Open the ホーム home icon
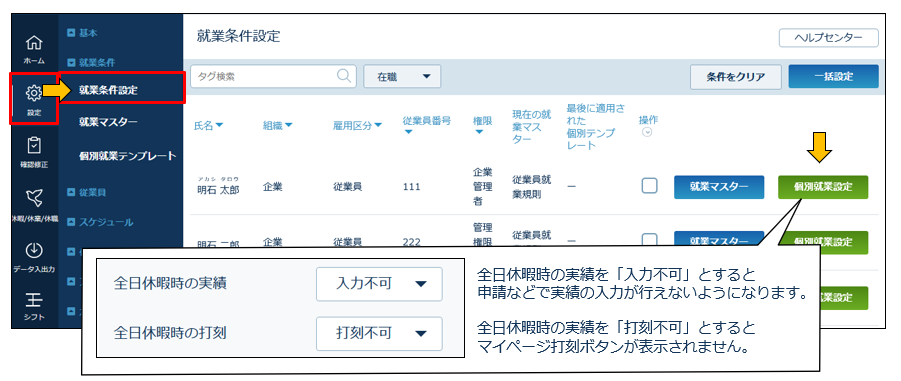The height and width of the screenshot is (381, 901). 34,43
